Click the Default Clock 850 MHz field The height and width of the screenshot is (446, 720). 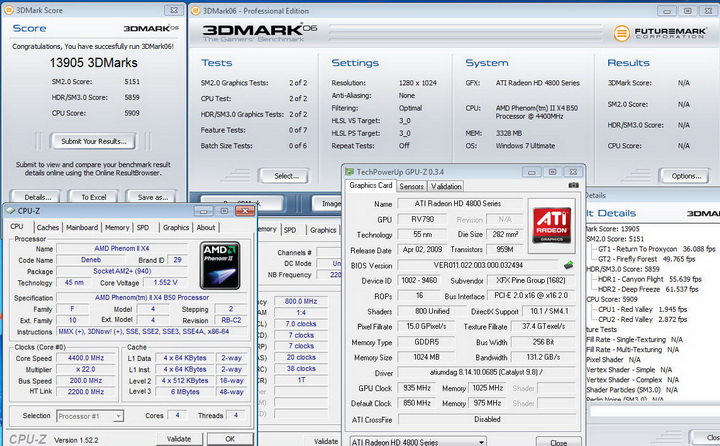tap(417, 403)
